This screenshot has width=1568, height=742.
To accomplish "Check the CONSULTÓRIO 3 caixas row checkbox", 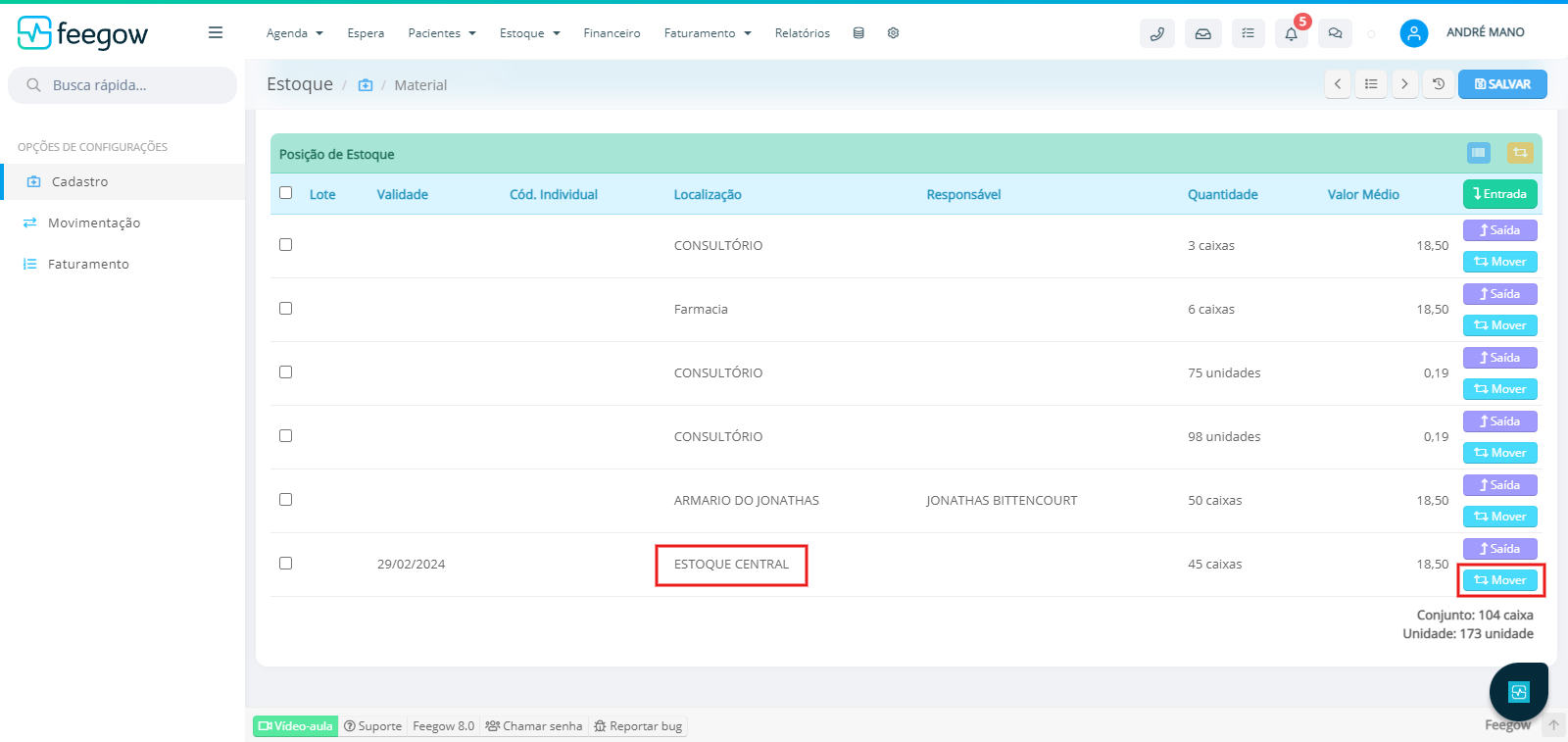I will [x=286, y=245].
